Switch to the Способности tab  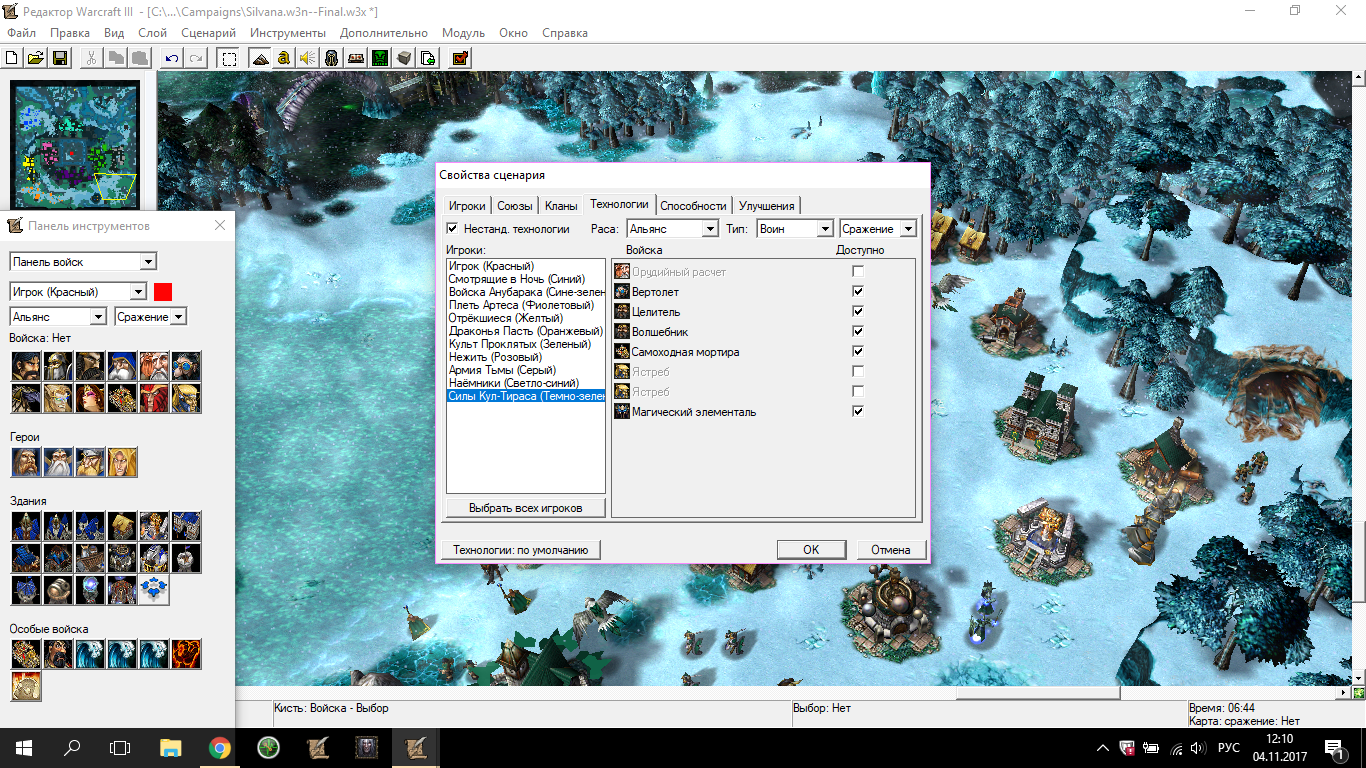pyautogui.click(x=693, y=206)
